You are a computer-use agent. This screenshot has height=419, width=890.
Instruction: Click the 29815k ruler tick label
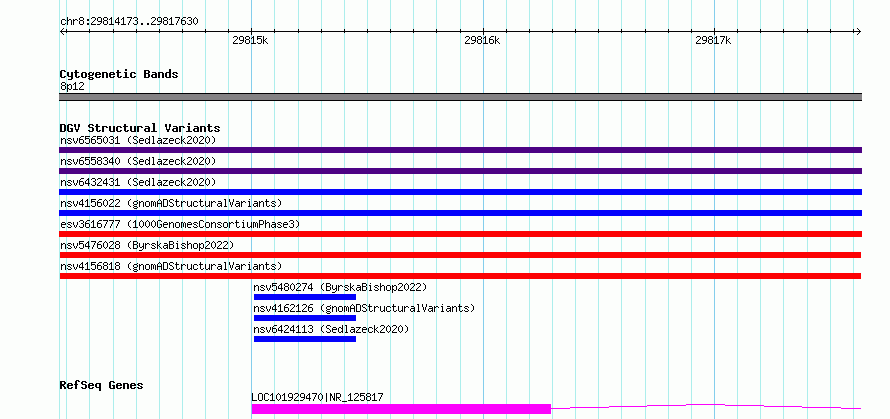[x=250, y=40]
